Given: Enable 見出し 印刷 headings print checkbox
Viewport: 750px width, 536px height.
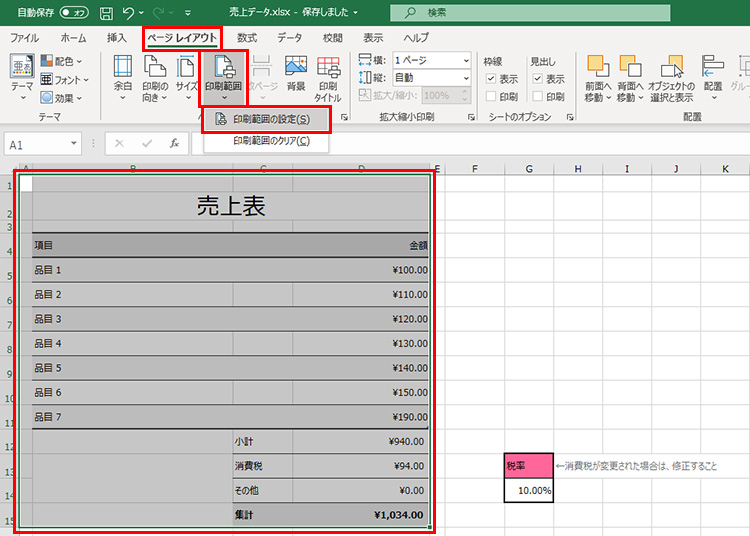Looking at the screenshot, I should [x=538, y=97].
